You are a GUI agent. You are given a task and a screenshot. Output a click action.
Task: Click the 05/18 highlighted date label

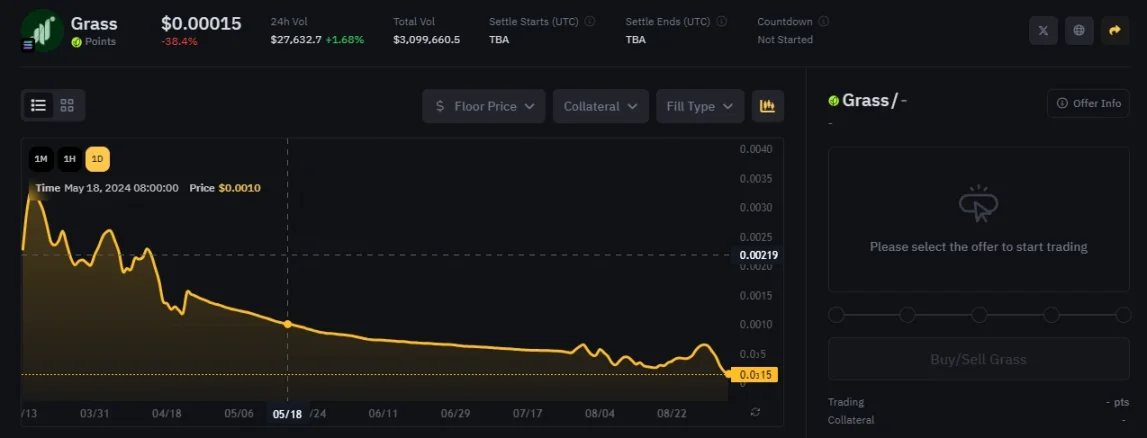287,413
